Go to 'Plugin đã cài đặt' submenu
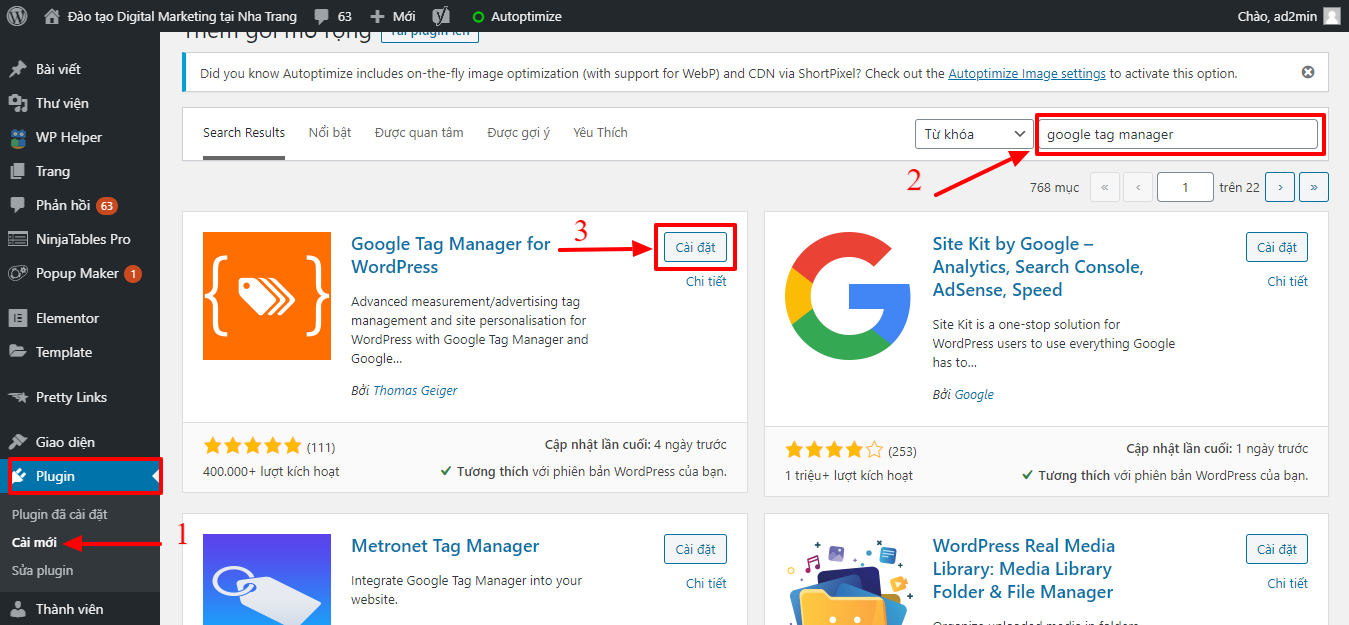The image size is (1349, 625). pos(59,514)
